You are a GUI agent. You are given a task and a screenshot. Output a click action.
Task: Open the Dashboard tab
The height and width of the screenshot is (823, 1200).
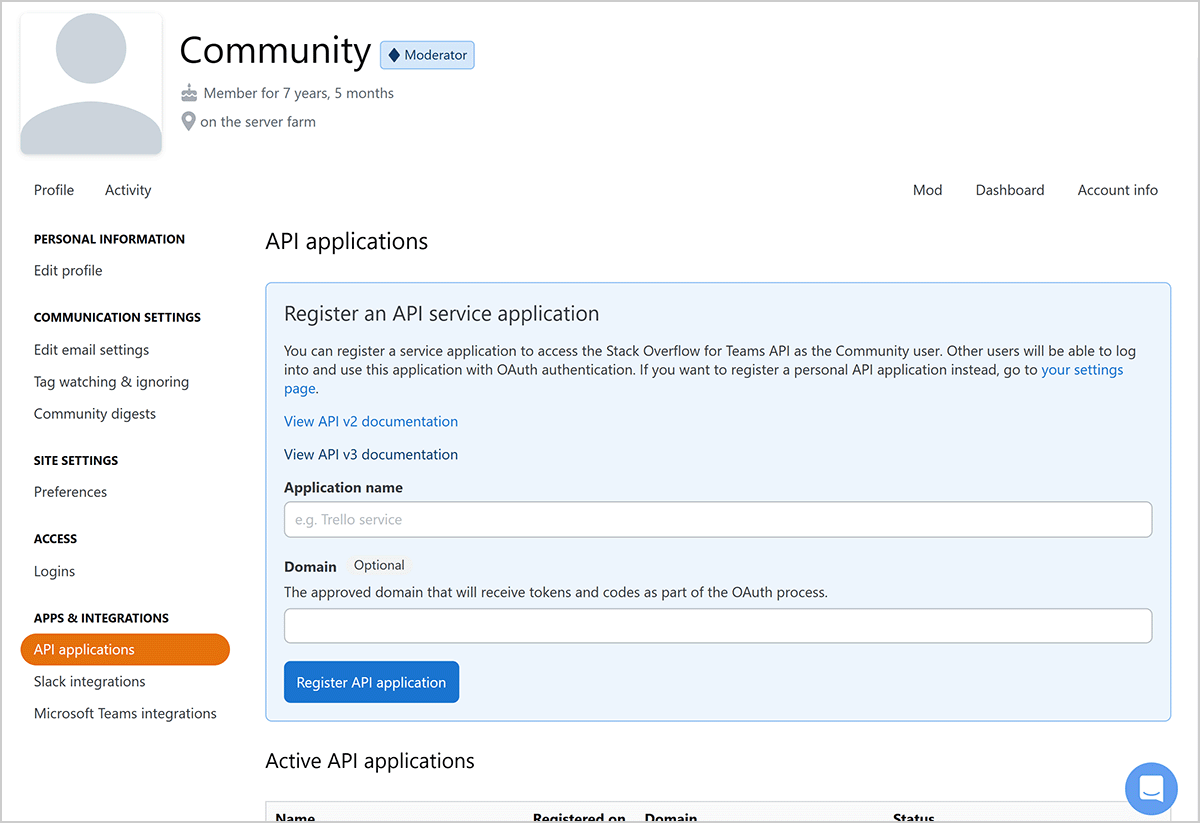pyautogui.click(x=1009, y=190)
